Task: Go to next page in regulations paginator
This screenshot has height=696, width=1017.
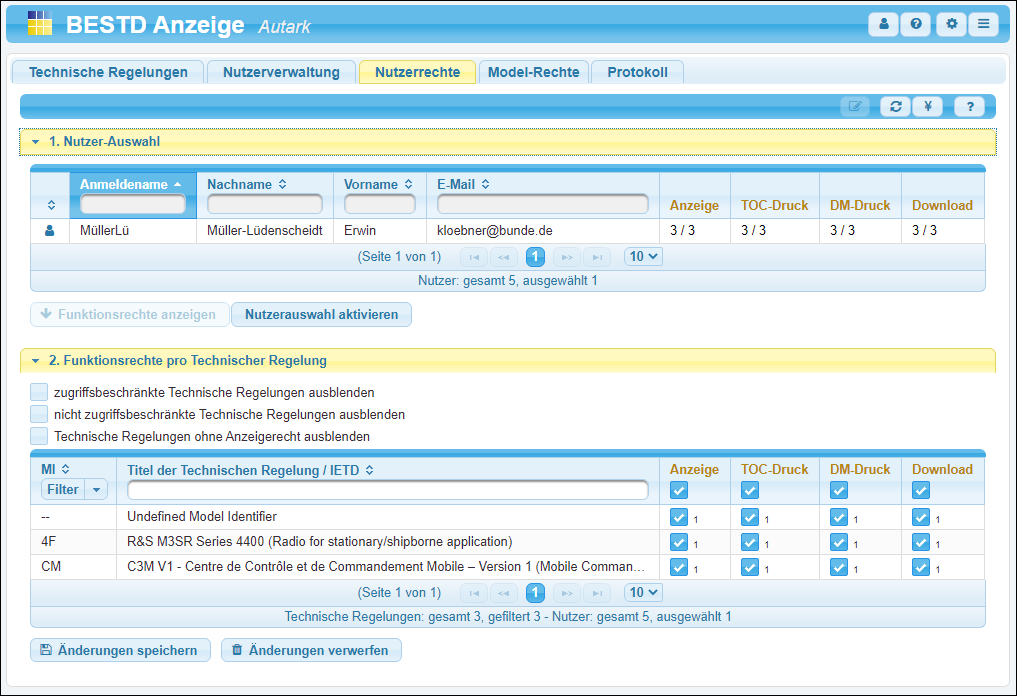Action: pyautogui.click(x=567, y=593)
